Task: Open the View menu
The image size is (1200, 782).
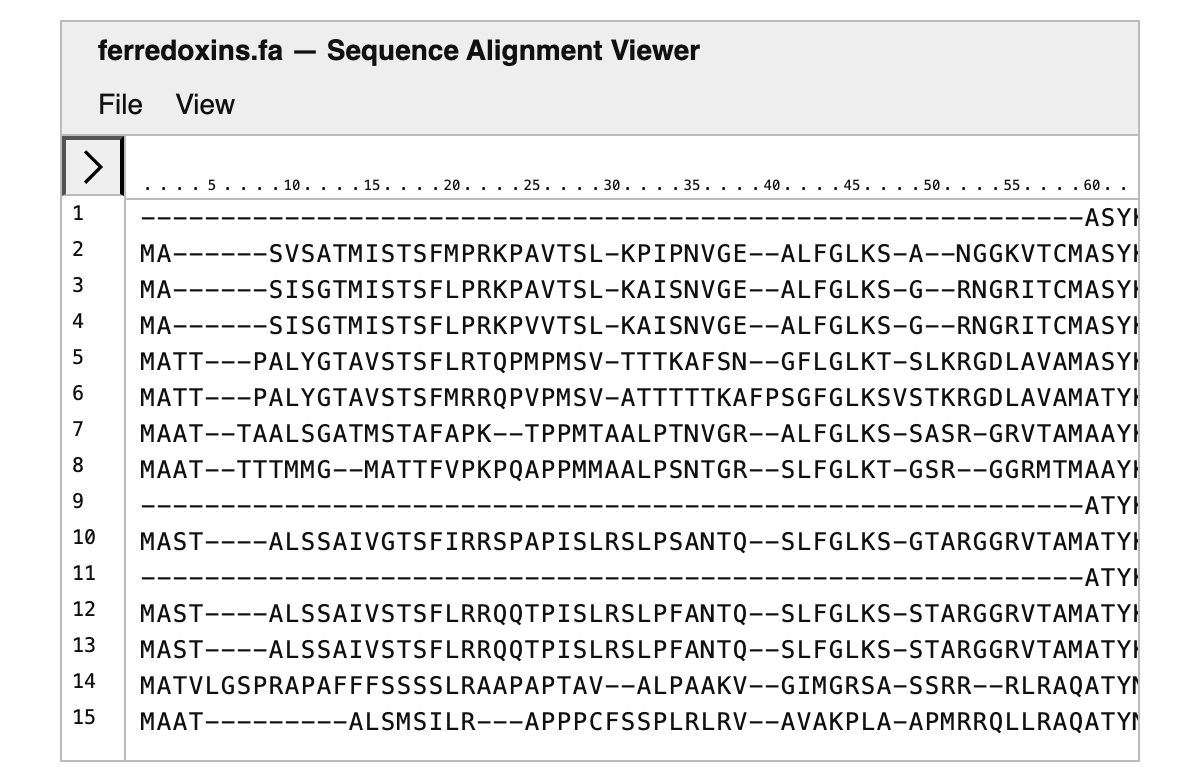Action: tap(205, 105)
